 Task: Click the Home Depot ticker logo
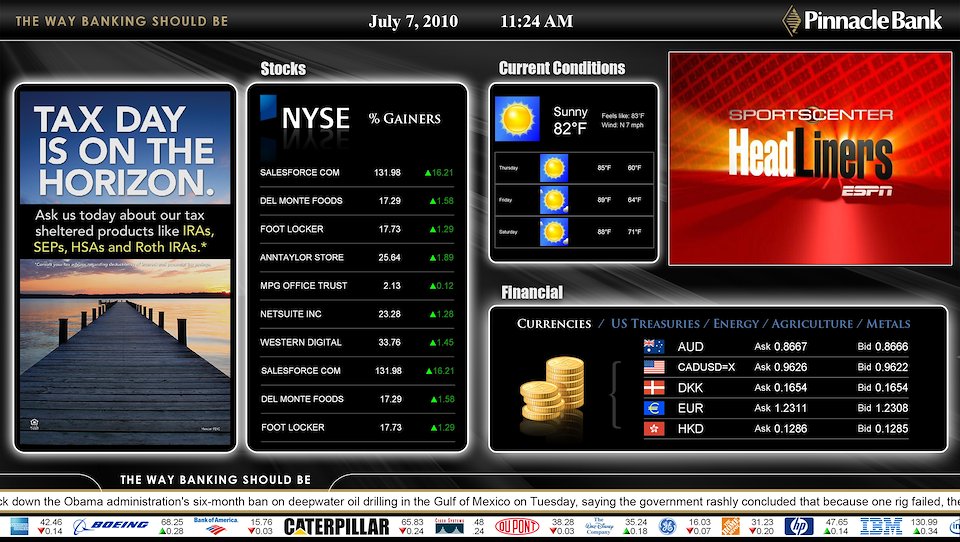point(730,526)
